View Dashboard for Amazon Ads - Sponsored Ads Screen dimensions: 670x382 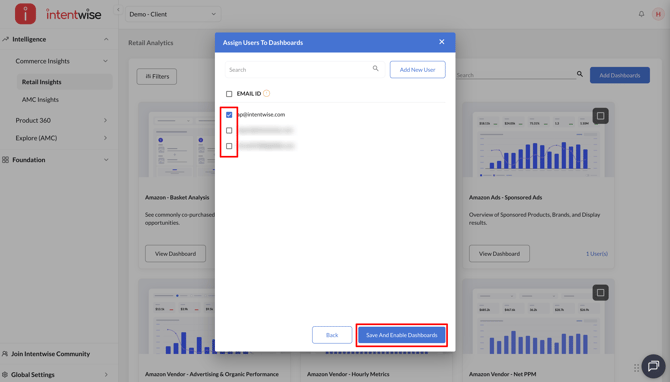coord(499,253)
